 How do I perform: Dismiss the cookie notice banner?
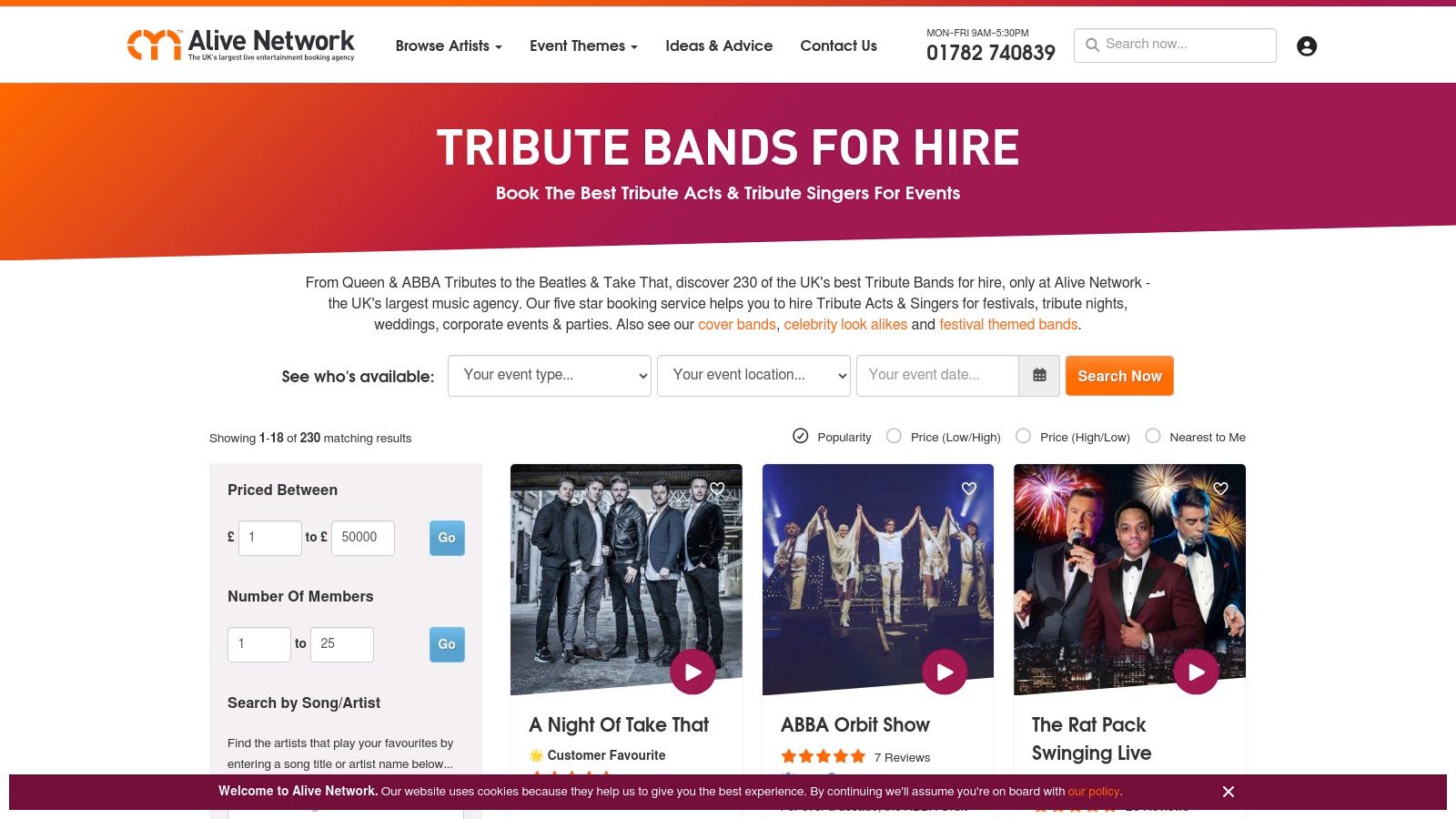click(x=1228, y=792)
